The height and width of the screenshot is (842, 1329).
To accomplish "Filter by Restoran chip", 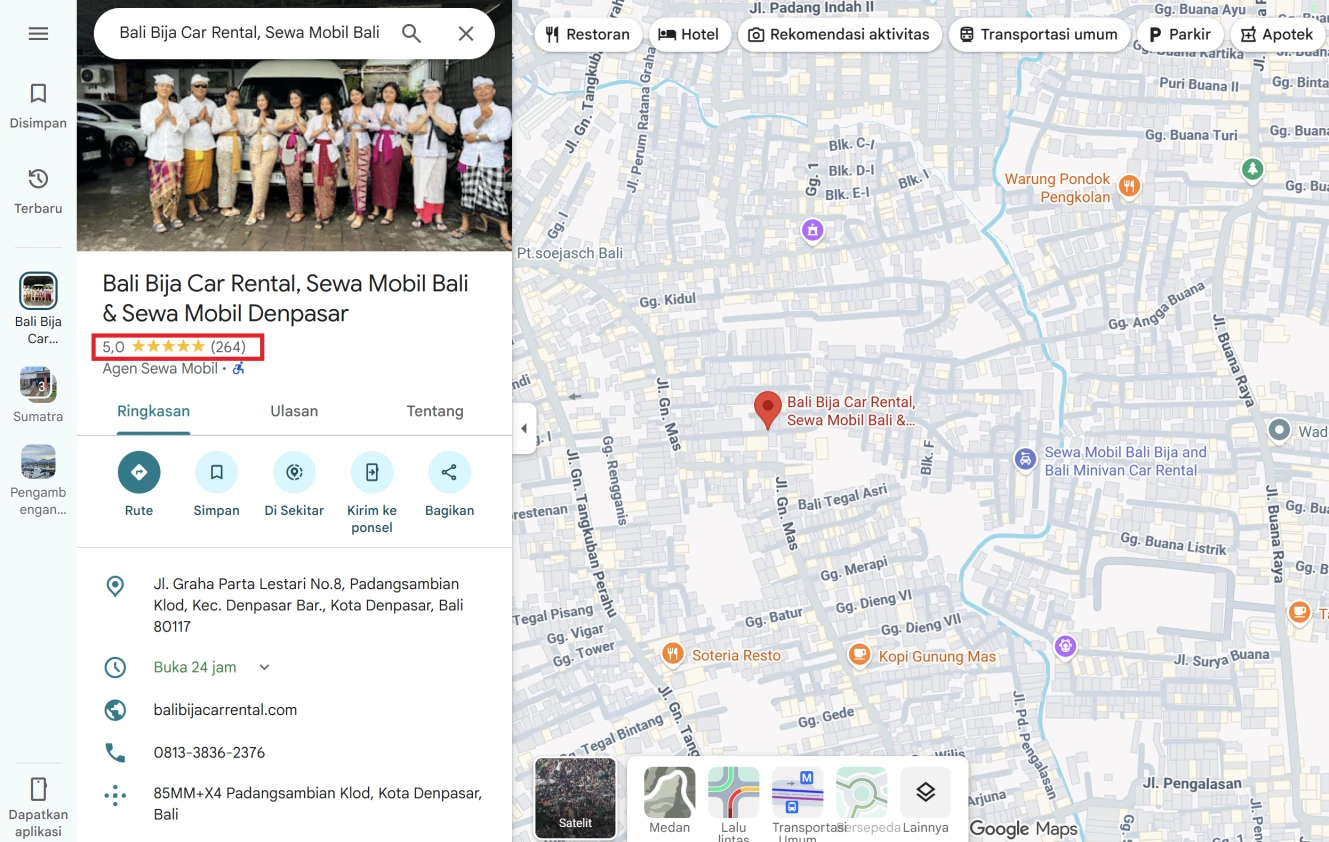I will coord(588,34).
